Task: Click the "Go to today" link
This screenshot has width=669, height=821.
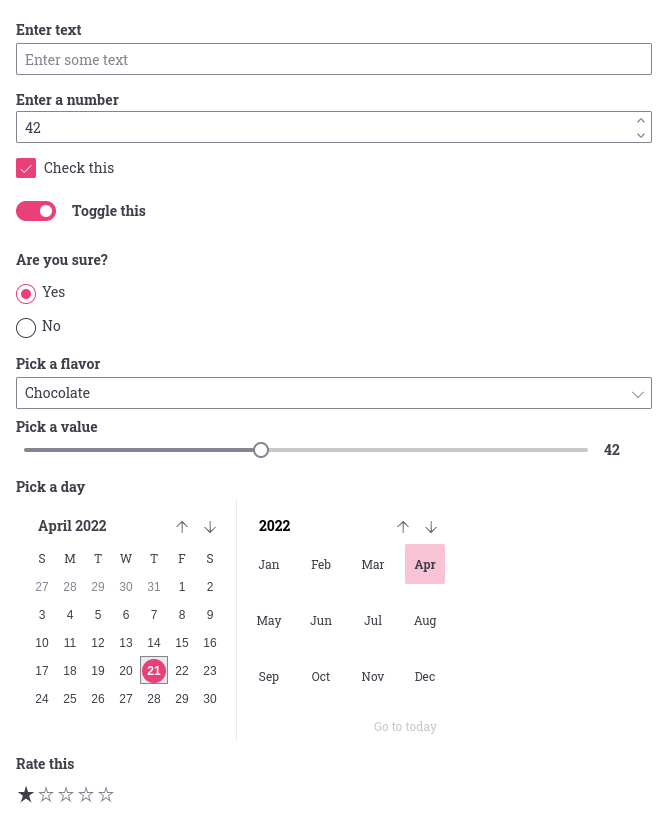Action: [405, 727]
